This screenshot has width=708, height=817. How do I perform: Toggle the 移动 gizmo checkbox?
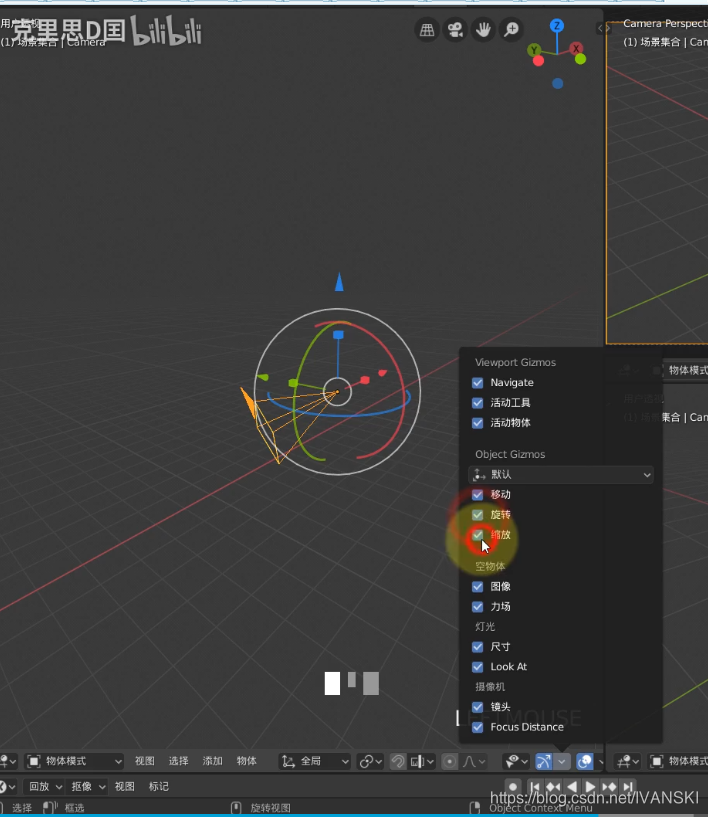[x=477, y=494]
